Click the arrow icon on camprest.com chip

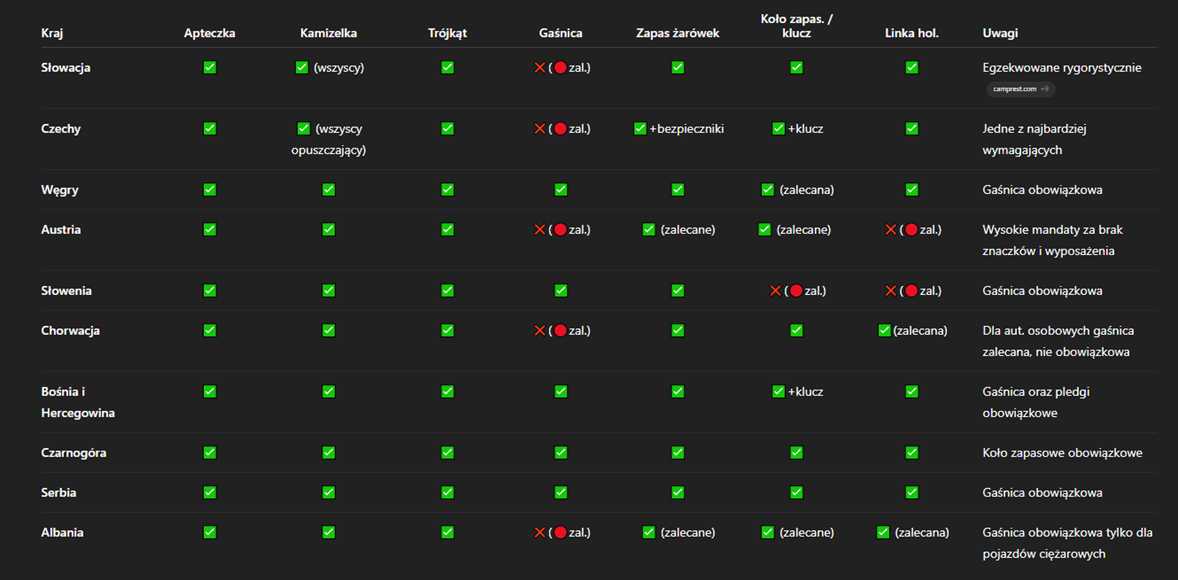1045,89
